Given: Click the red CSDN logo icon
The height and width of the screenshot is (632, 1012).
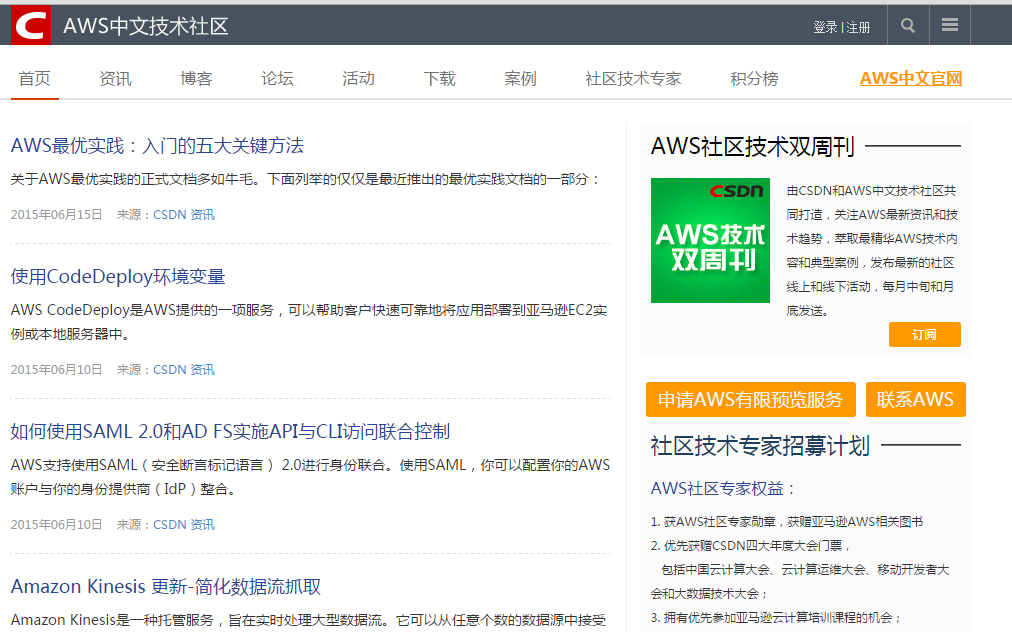Looking at the screenshot, I should pyautogui.click(x=31, y=25).
